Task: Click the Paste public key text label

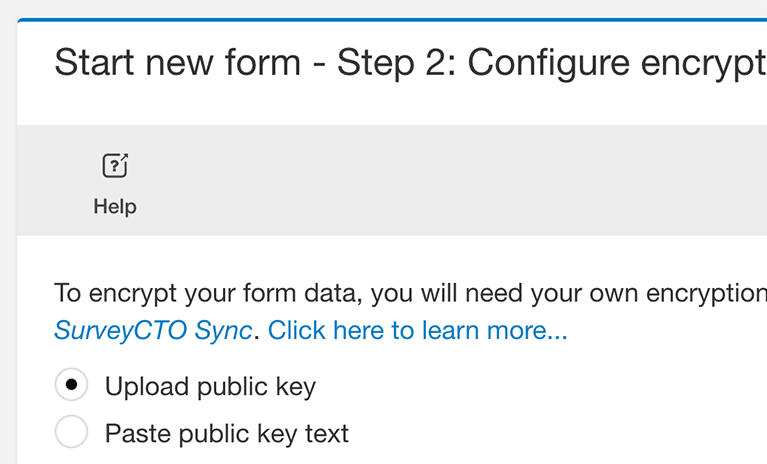Action: 227,434
